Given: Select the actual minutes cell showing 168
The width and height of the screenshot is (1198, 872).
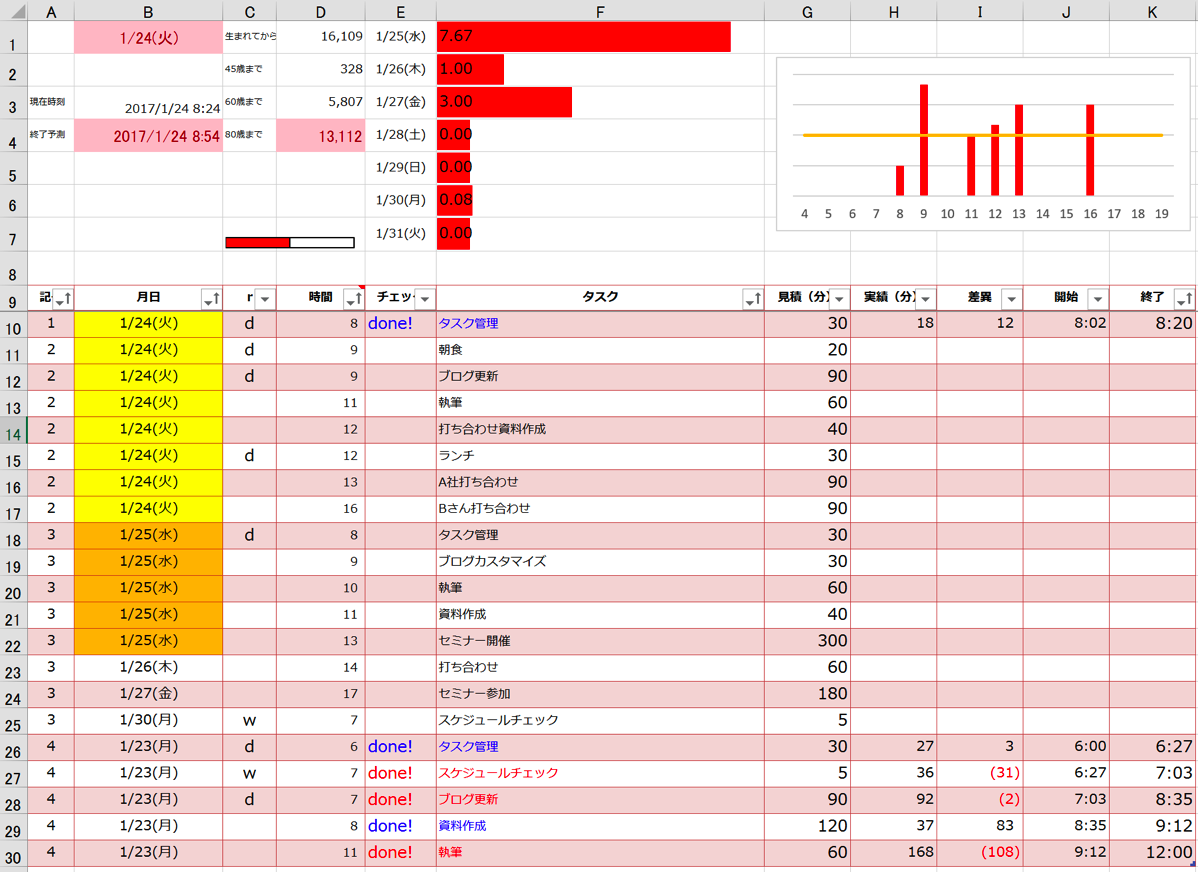Looking at the screenshot, I should click(894, 853).
